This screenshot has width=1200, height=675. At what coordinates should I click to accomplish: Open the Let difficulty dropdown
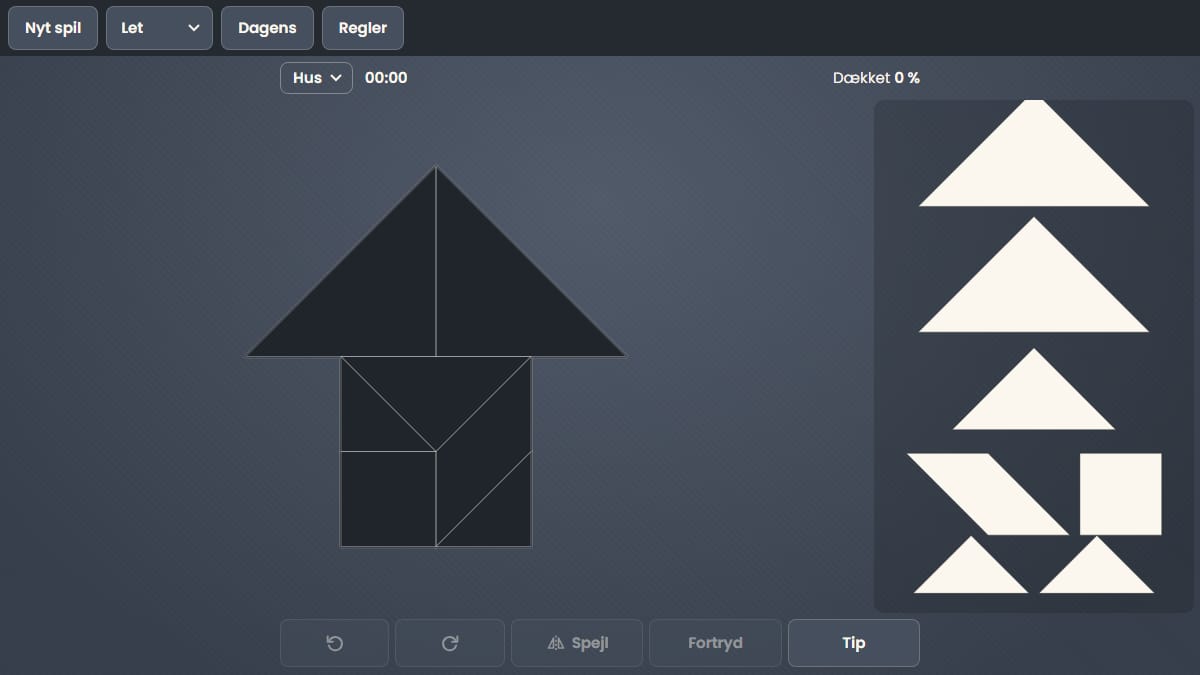159,28
